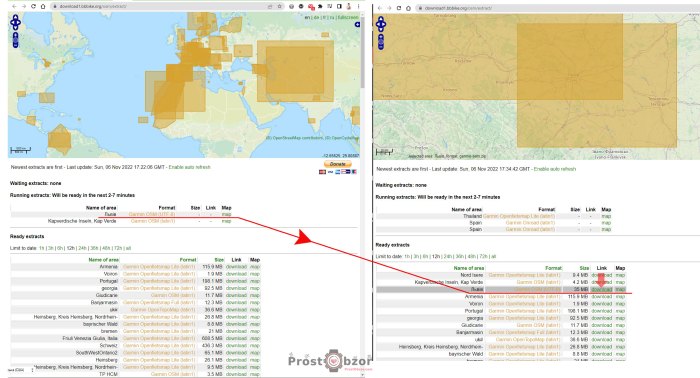
Task: Go back in the right browser window
Action: [380, 8]
